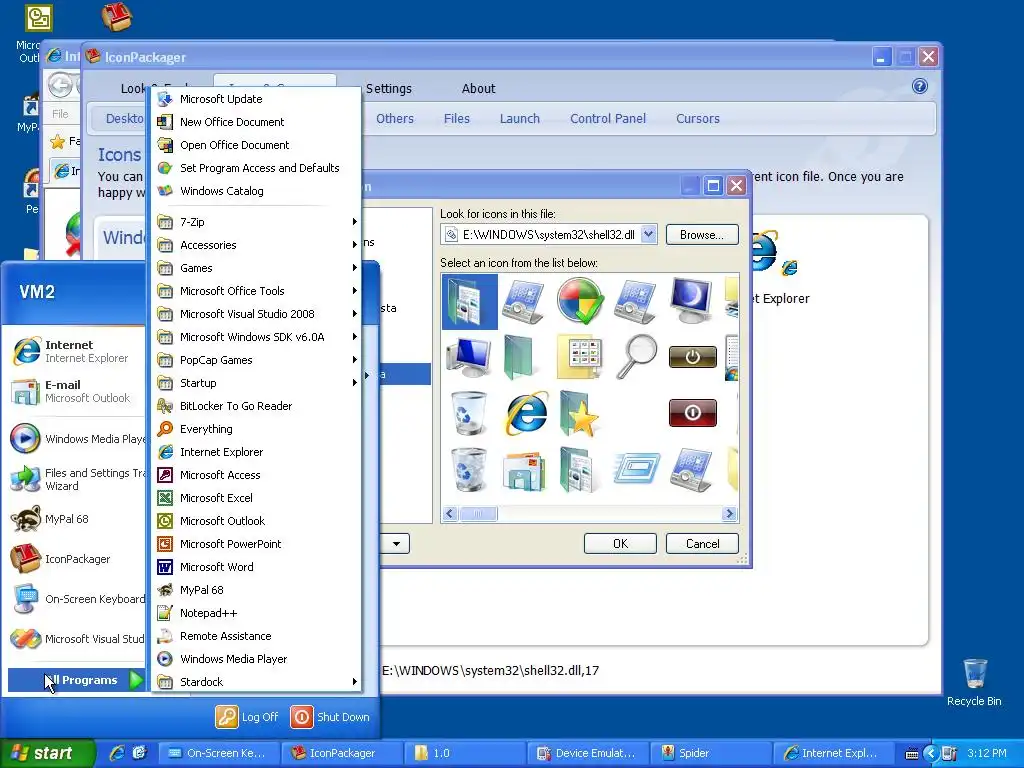Click the dropdown button left of OK
This screenshot has width=1024, height=768.
pyautogui.click(x=396, y=543)
